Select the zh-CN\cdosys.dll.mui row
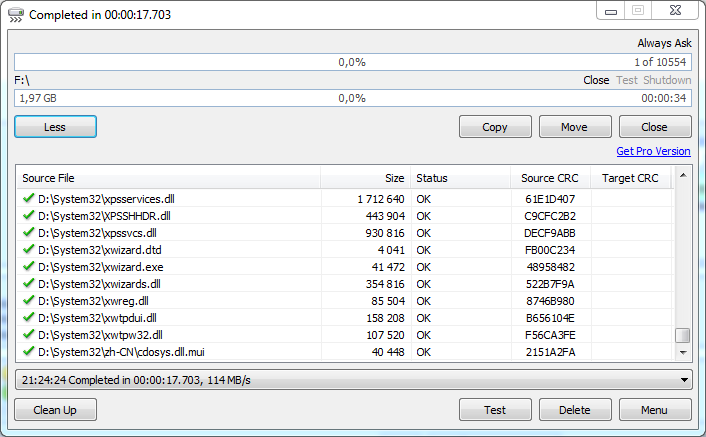Viewport: 706px width, 437px height. click(344, 352)
